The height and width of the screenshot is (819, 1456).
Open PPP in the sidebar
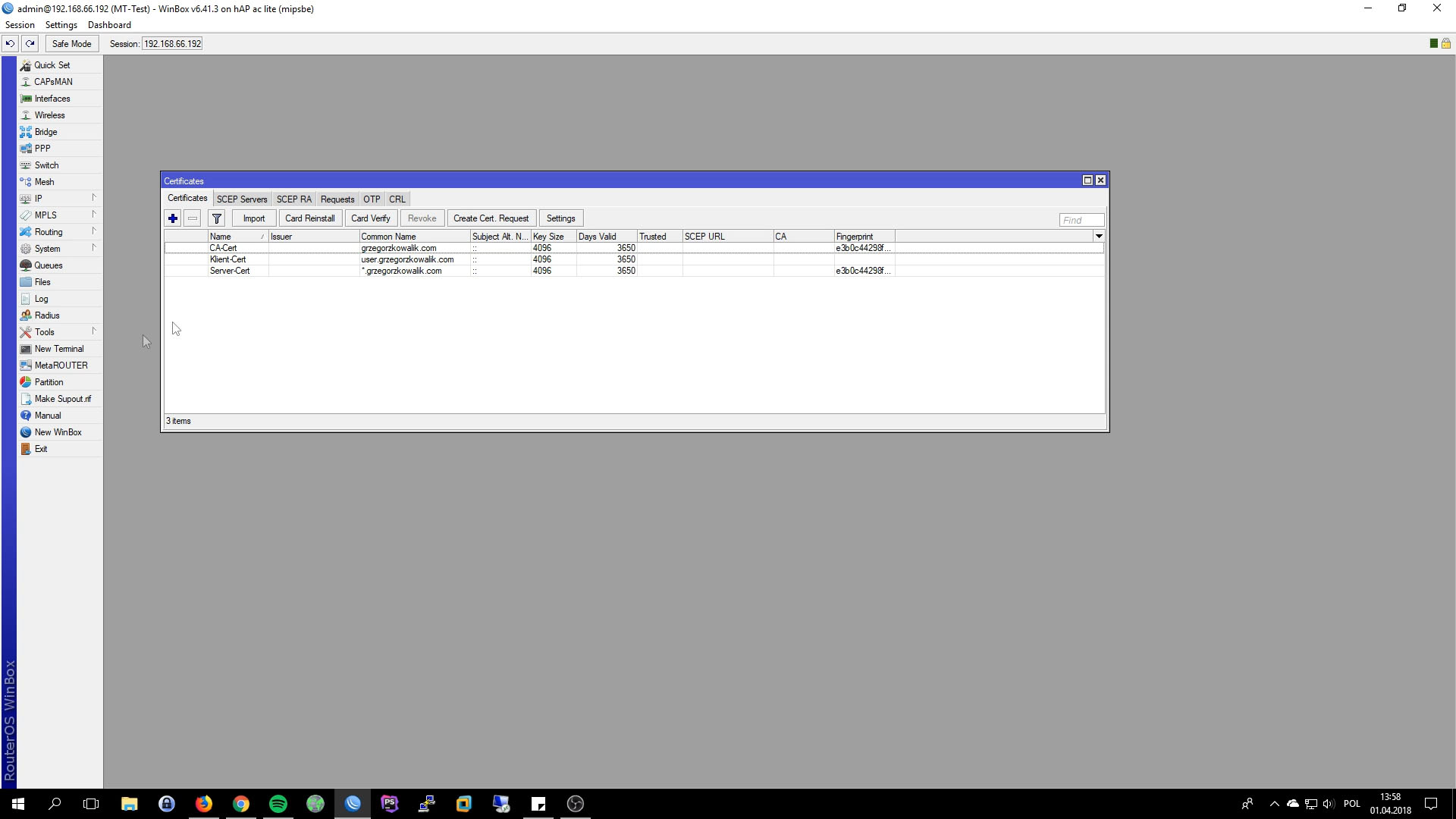coord(59,149)
